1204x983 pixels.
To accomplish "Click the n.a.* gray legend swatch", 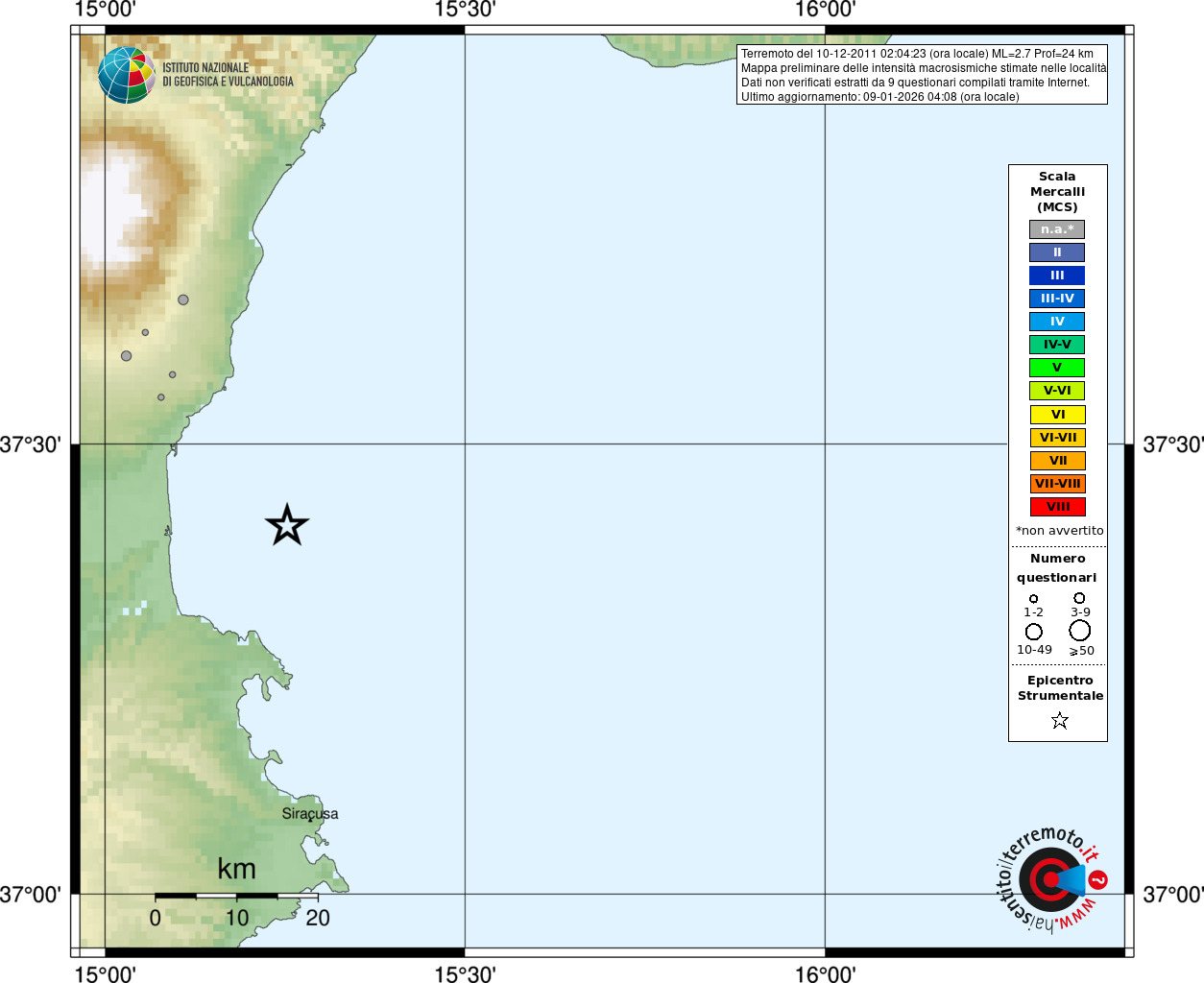I will click(x=1057, y=229).
